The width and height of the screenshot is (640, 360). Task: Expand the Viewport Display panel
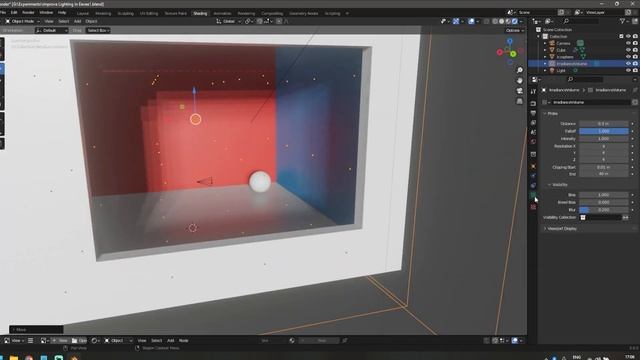[x=560, y=229]
